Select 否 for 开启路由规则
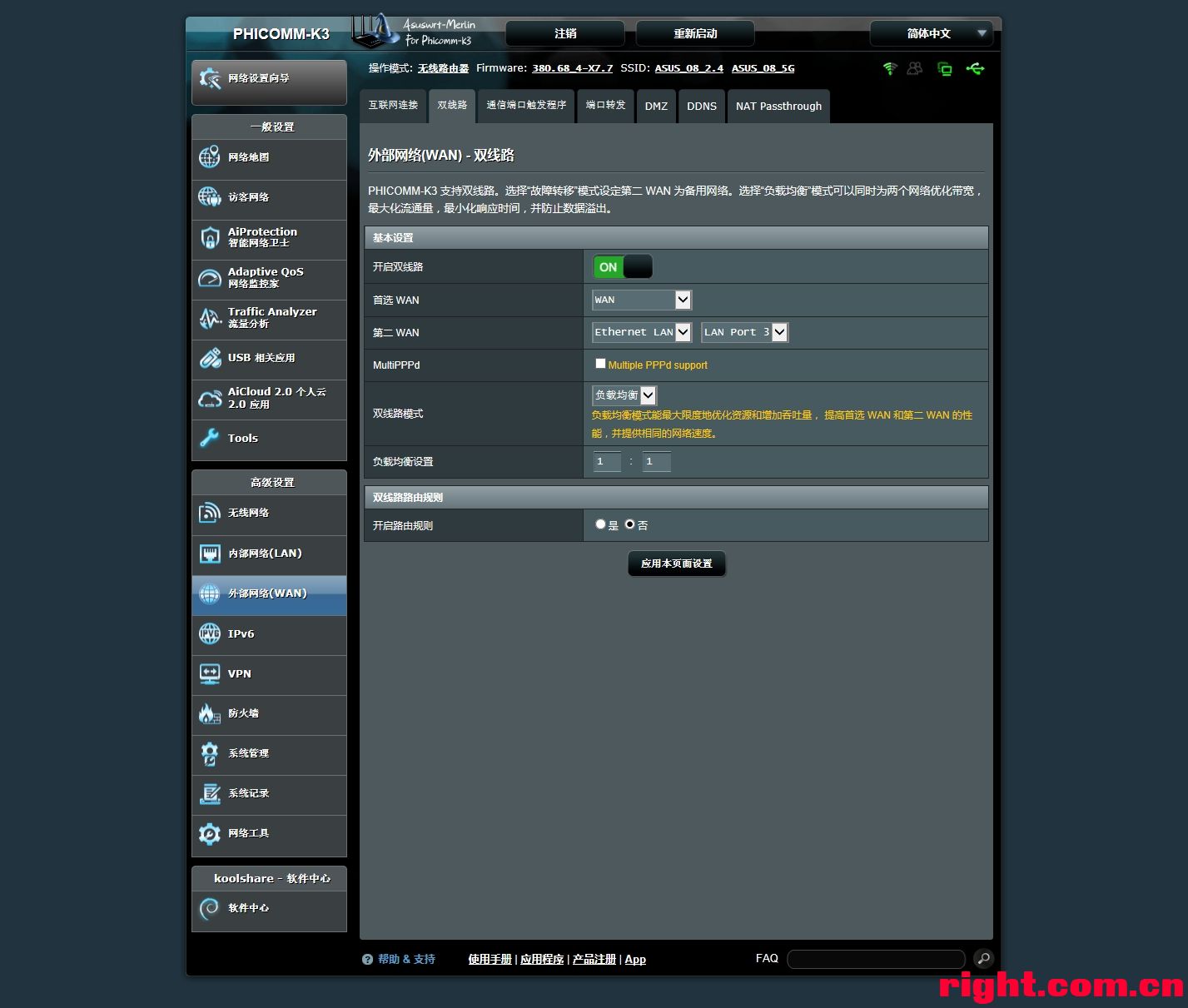Screen dimensions: 1188x1008 click(x=629, y=524)
